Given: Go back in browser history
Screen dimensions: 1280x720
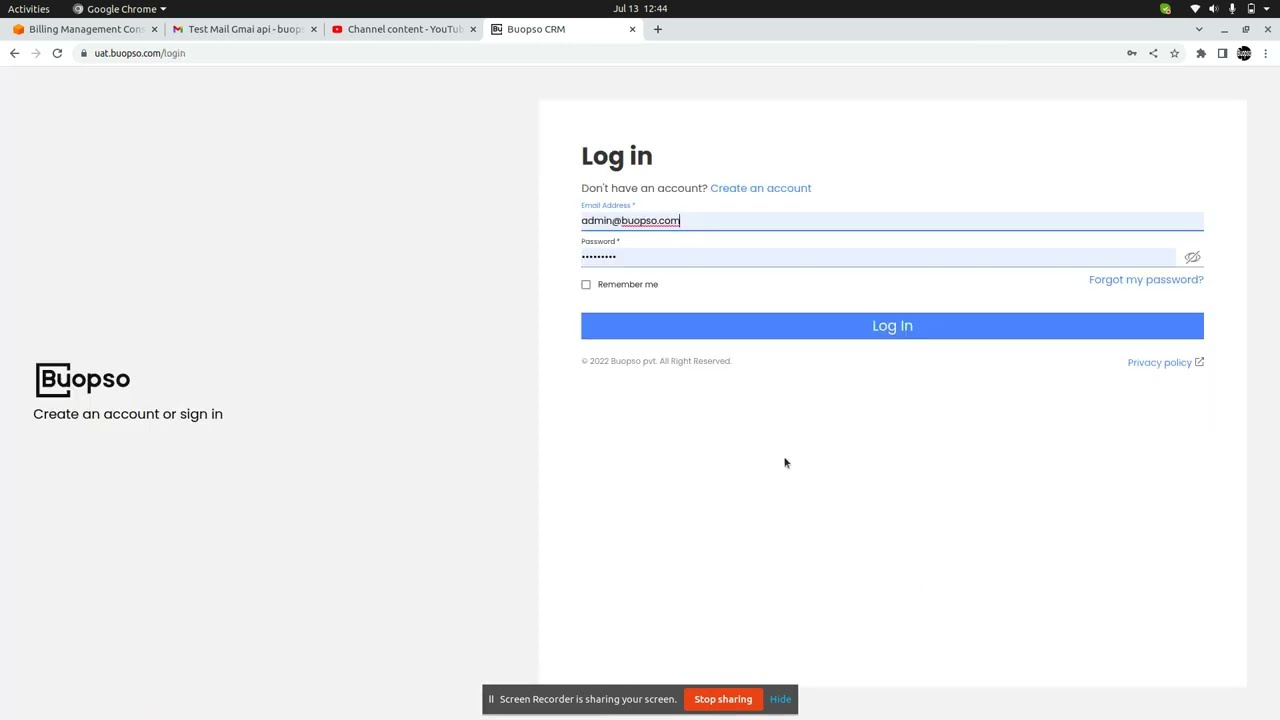Looking at the screenshot, I should pos(14,53).
